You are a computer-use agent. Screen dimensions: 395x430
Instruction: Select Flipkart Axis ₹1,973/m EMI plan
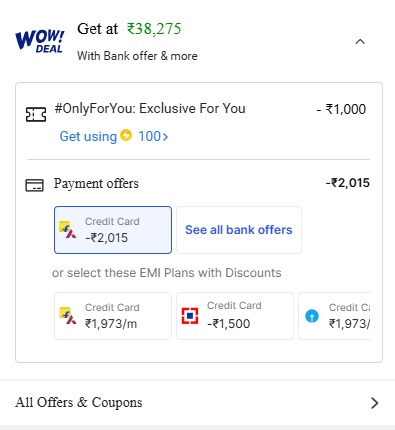click(x=113, y=316)
